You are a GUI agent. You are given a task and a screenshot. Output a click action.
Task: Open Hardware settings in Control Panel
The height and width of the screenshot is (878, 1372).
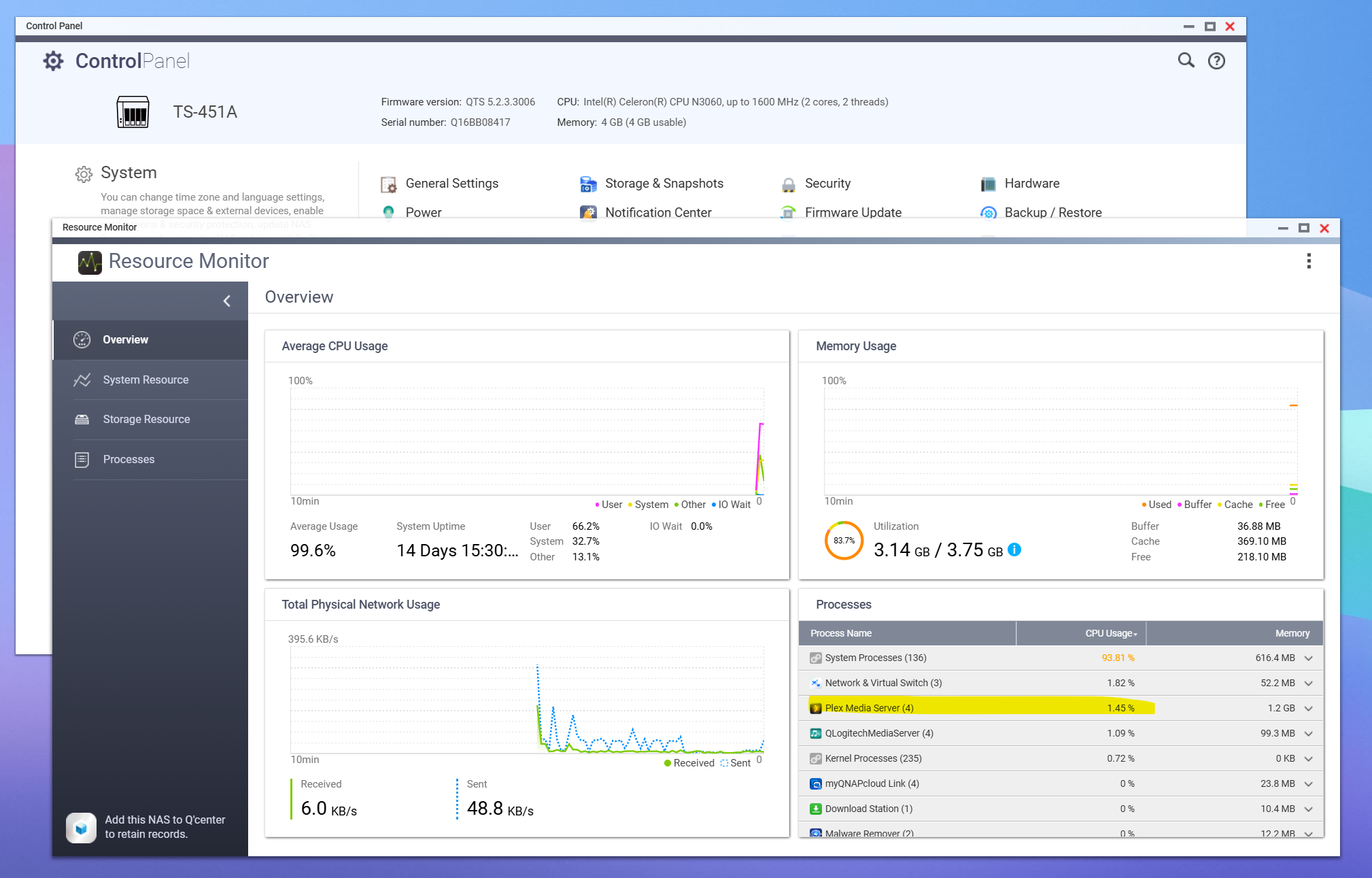coord(1031,184)
